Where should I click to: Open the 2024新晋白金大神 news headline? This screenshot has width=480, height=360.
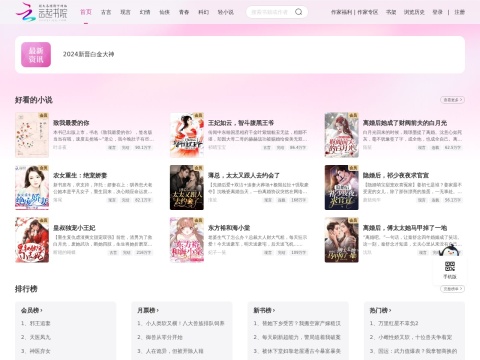click(x=88, y=54)
